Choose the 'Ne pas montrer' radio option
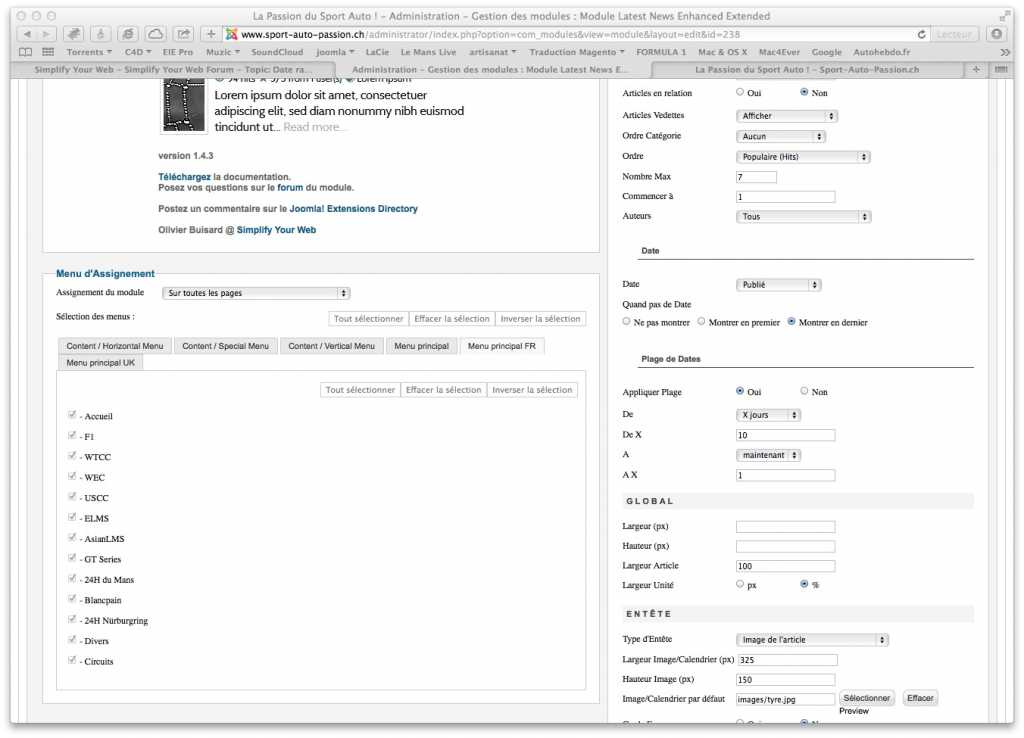The width and height of the screenshot is (1024, 738). pos(627,322)
